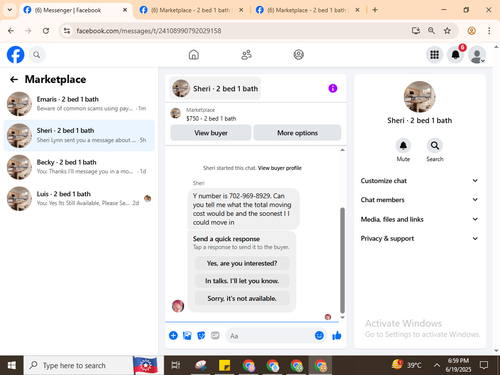Open Chrome three-dot menu
Screen dimensions: 500x375
point(489,31)
